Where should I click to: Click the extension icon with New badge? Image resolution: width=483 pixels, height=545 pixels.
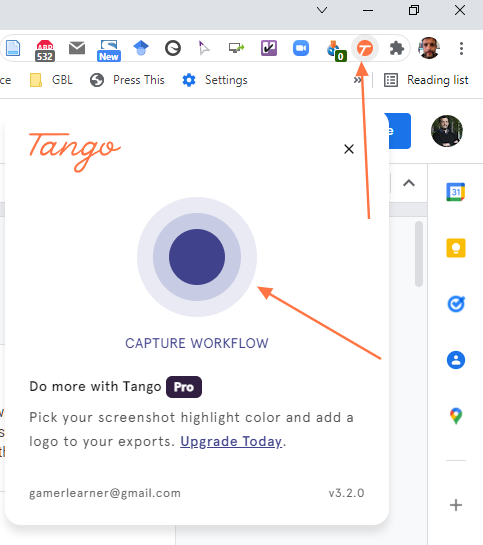click(x=109, y=50)
